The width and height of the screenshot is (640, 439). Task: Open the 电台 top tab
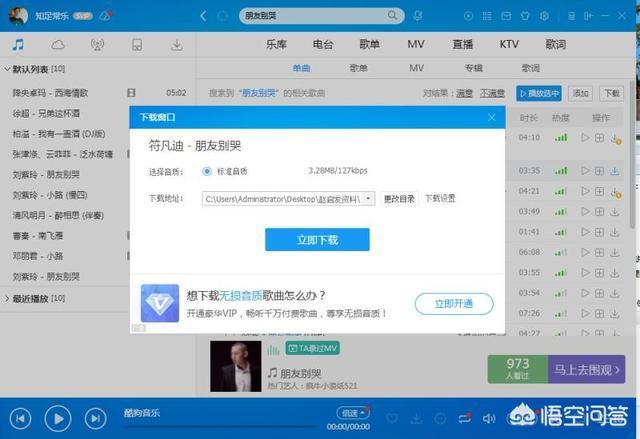[x=323, y=44]
